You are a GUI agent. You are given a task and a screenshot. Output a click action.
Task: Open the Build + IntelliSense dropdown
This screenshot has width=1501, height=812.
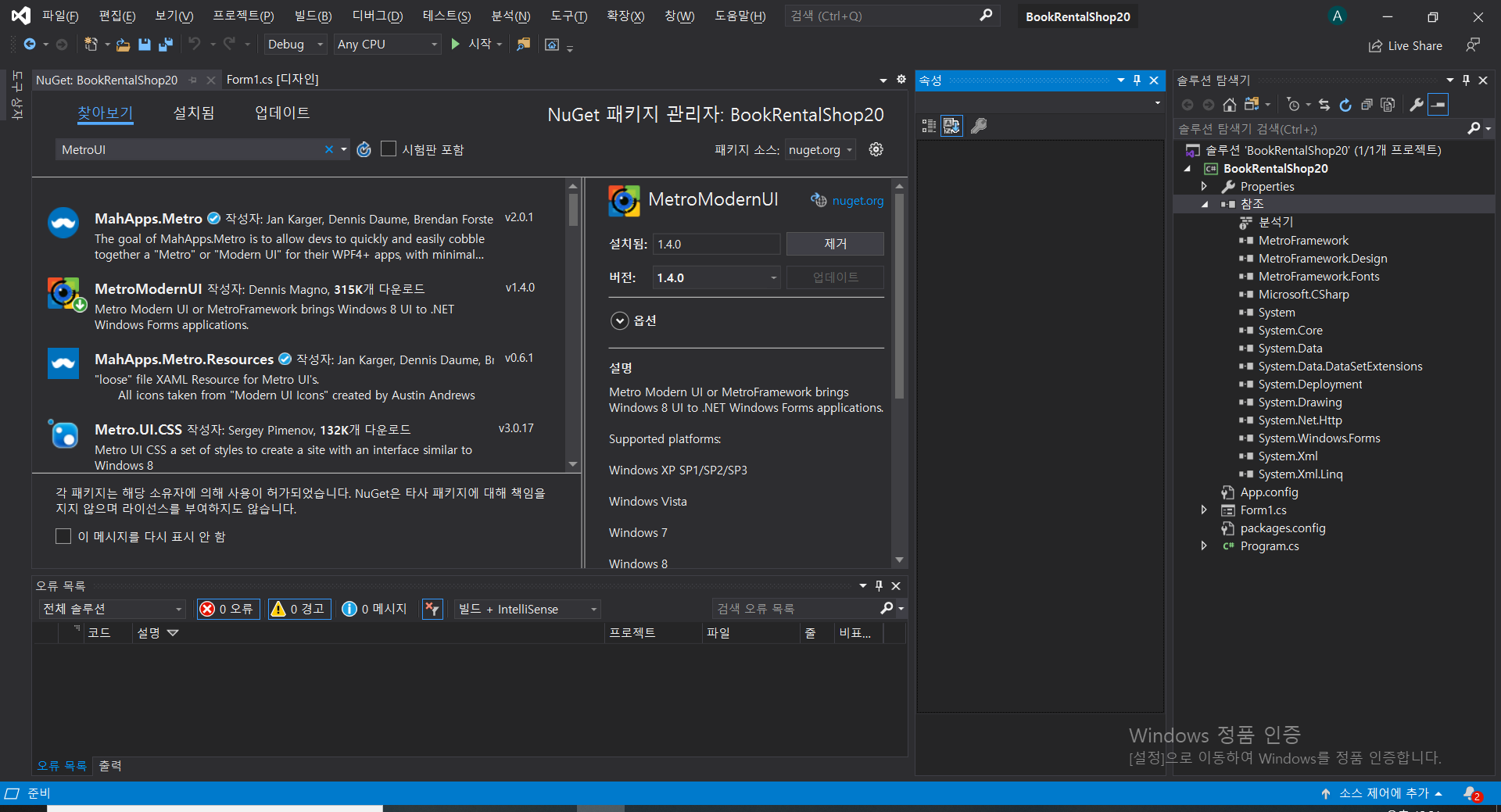click(527, 609)
